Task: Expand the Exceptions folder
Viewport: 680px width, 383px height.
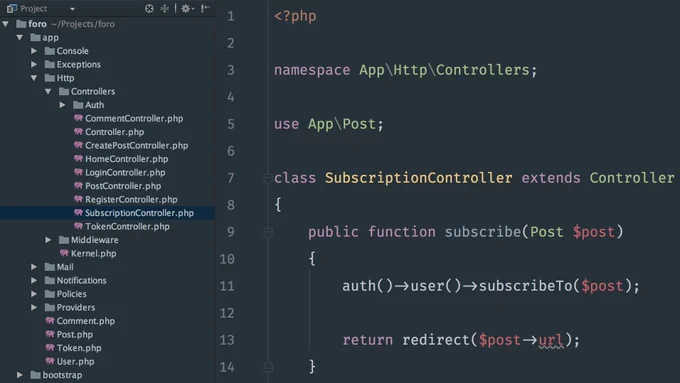Action: 34,64
